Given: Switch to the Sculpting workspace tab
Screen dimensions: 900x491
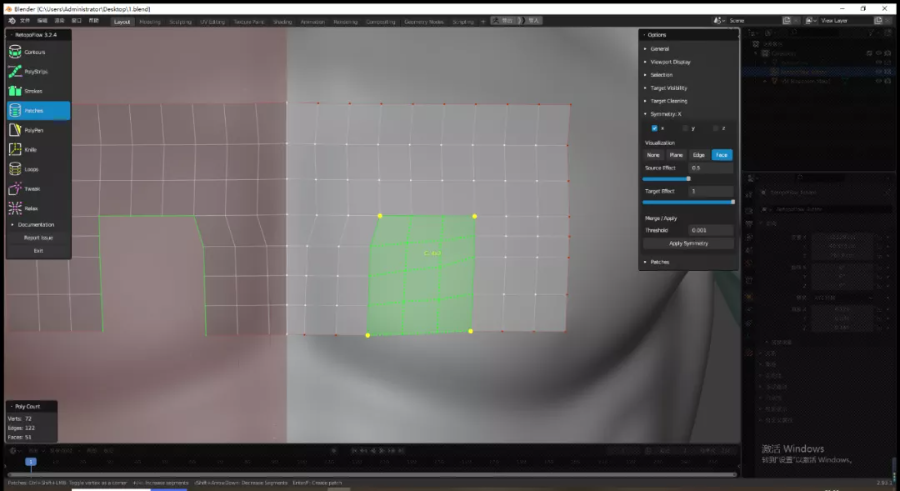Looking at the screenshot, I should pyautogui.click(x=179, y=20).
